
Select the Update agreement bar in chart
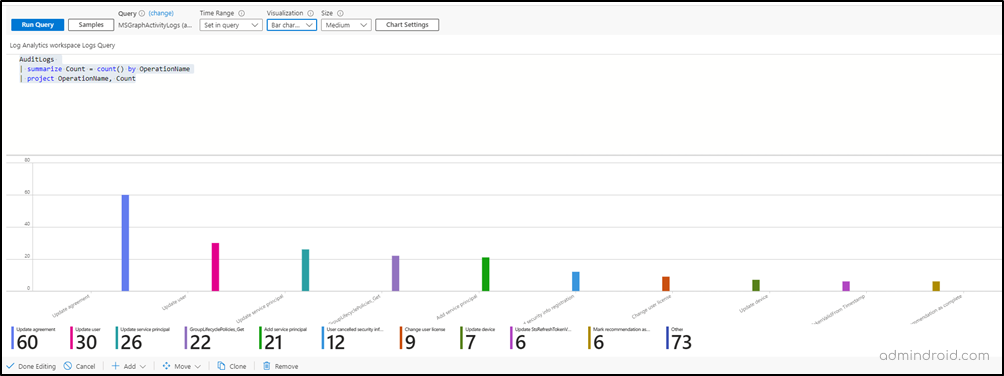[126, 243]
